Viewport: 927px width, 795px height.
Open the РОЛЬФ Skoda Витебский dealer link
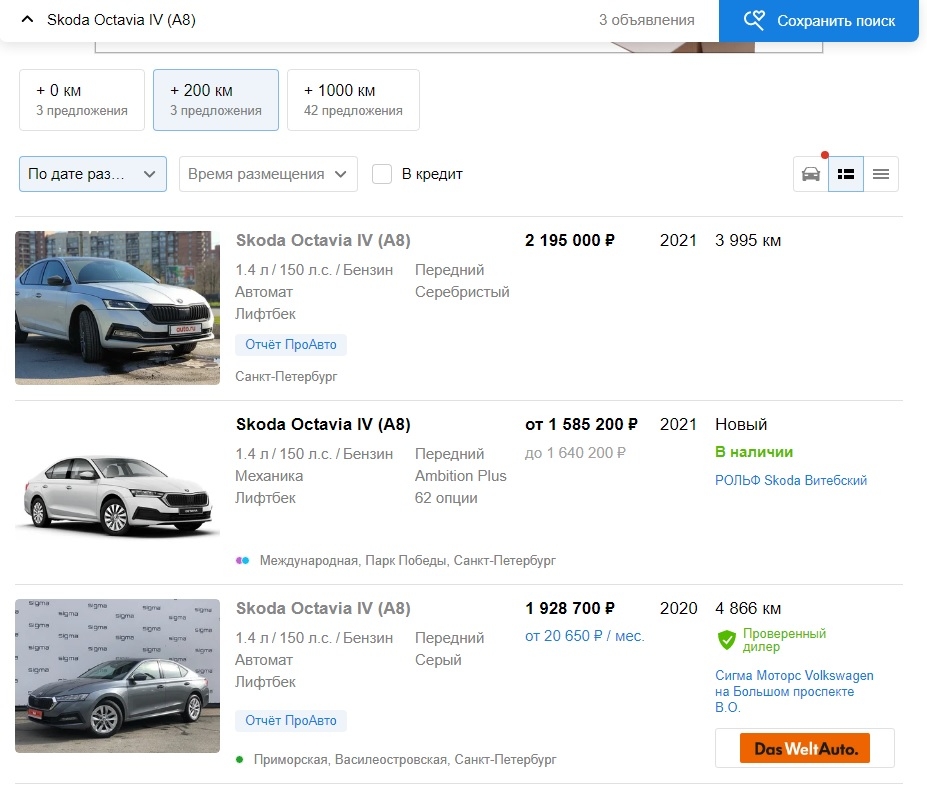pos(791,480)
